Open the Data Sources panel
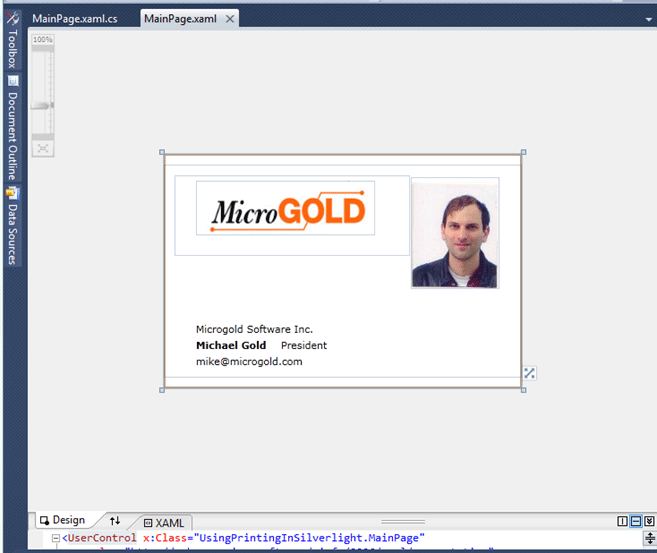Image resolution: width=657 pixels, height=553 pixels. click(13, 227)
